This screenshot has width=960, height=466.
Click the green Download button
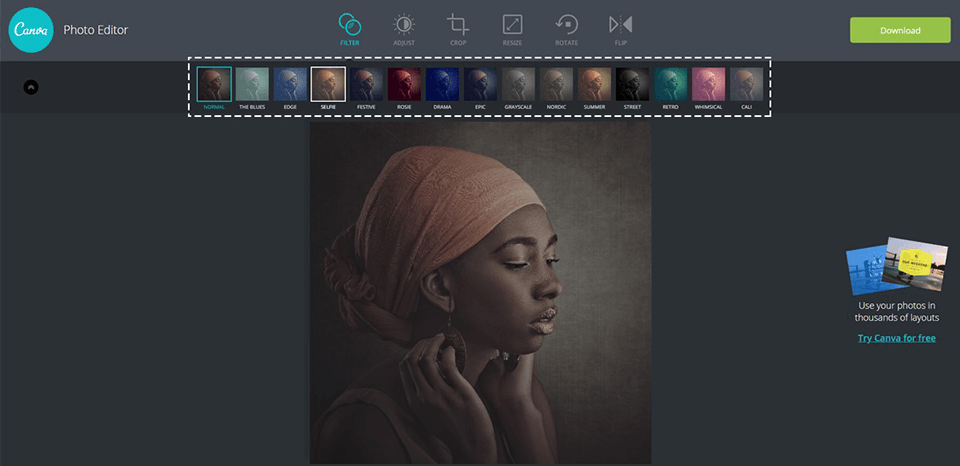click(x=900, y=30)
